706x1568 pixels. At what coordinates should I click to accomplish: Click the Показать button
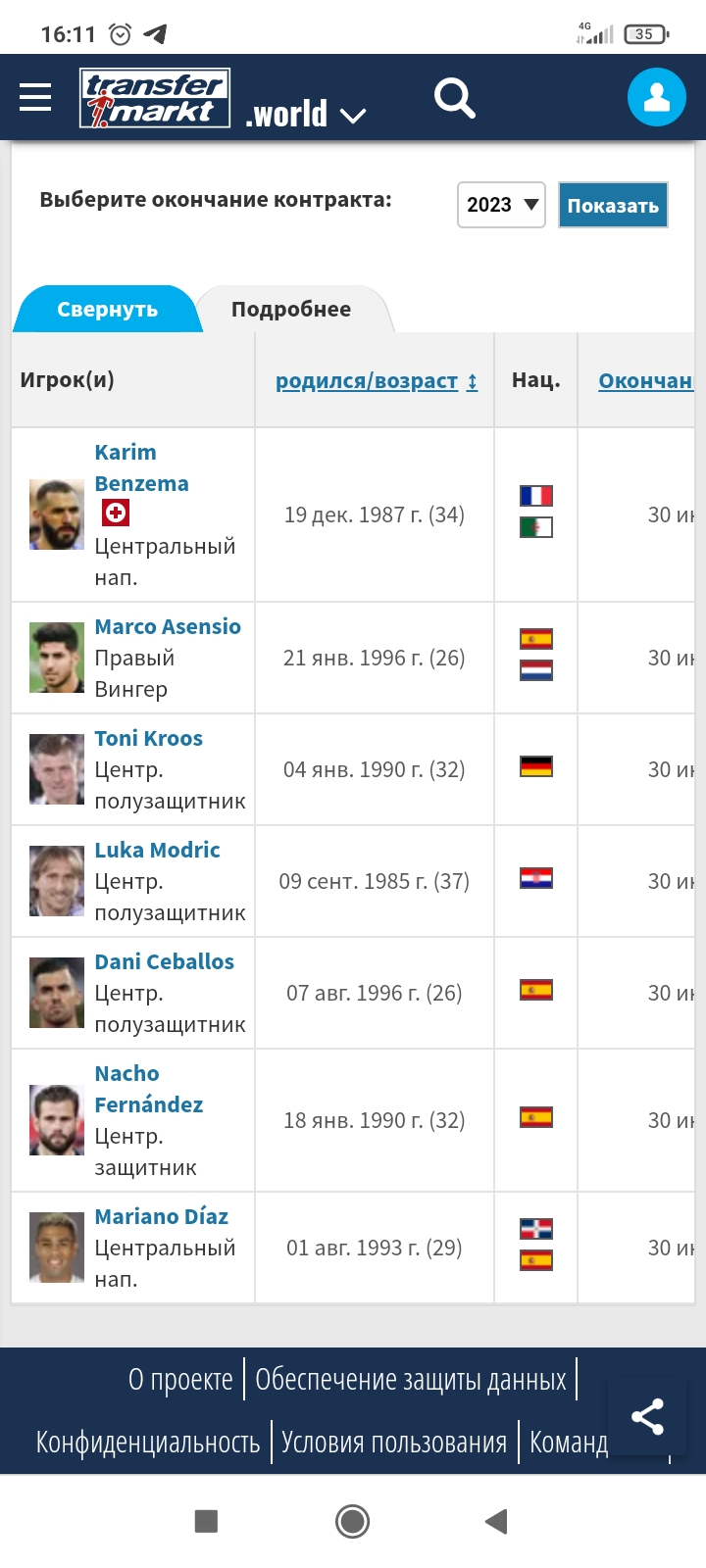click(x=613, y=205)
